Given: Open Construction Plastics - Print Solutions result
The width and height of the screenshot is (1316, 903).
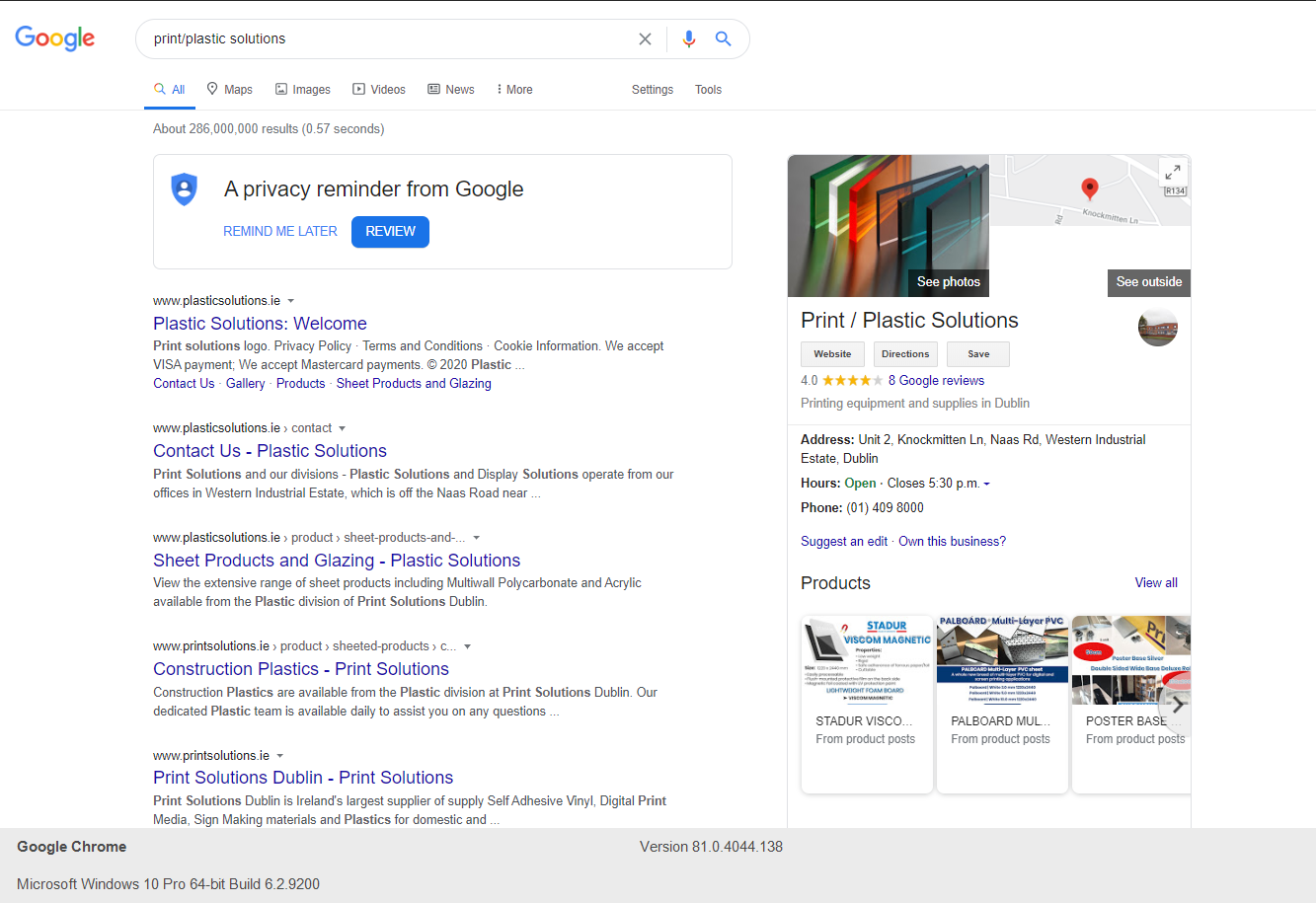Looking at the screenshot, I should (301, 669).
